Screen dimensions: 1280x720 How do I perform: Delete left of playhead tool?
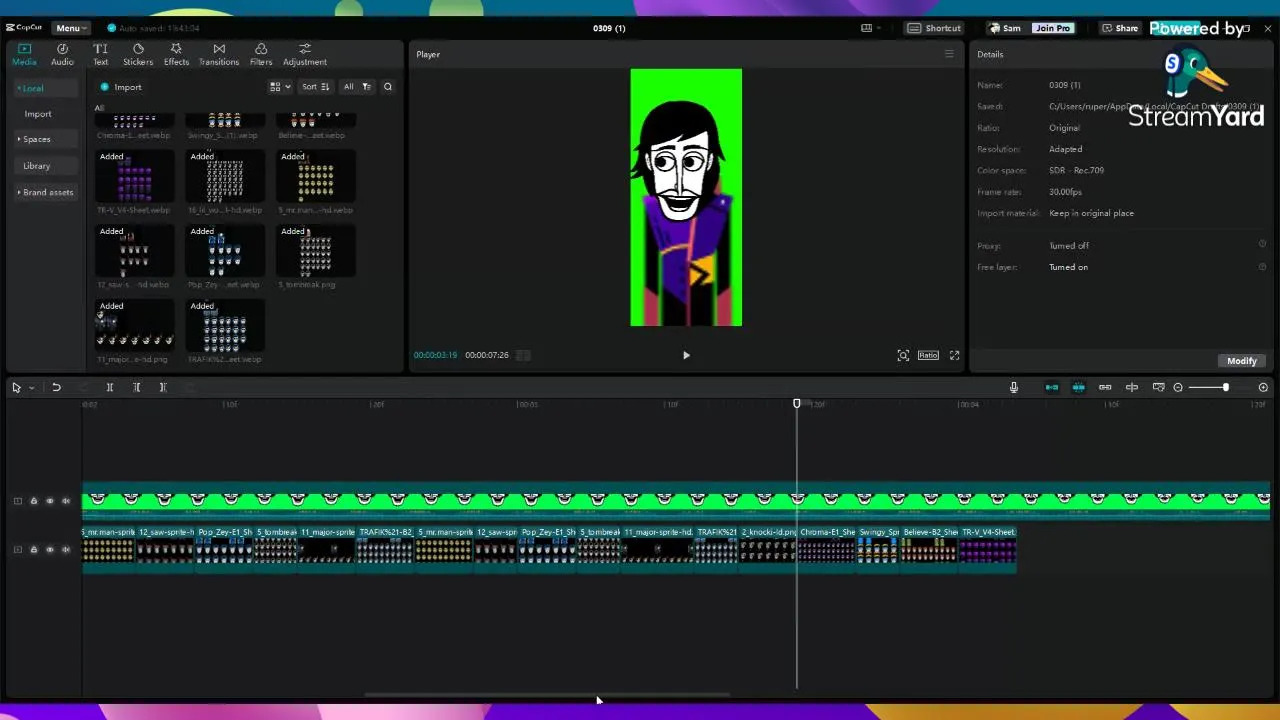click(x=137, y=387)
